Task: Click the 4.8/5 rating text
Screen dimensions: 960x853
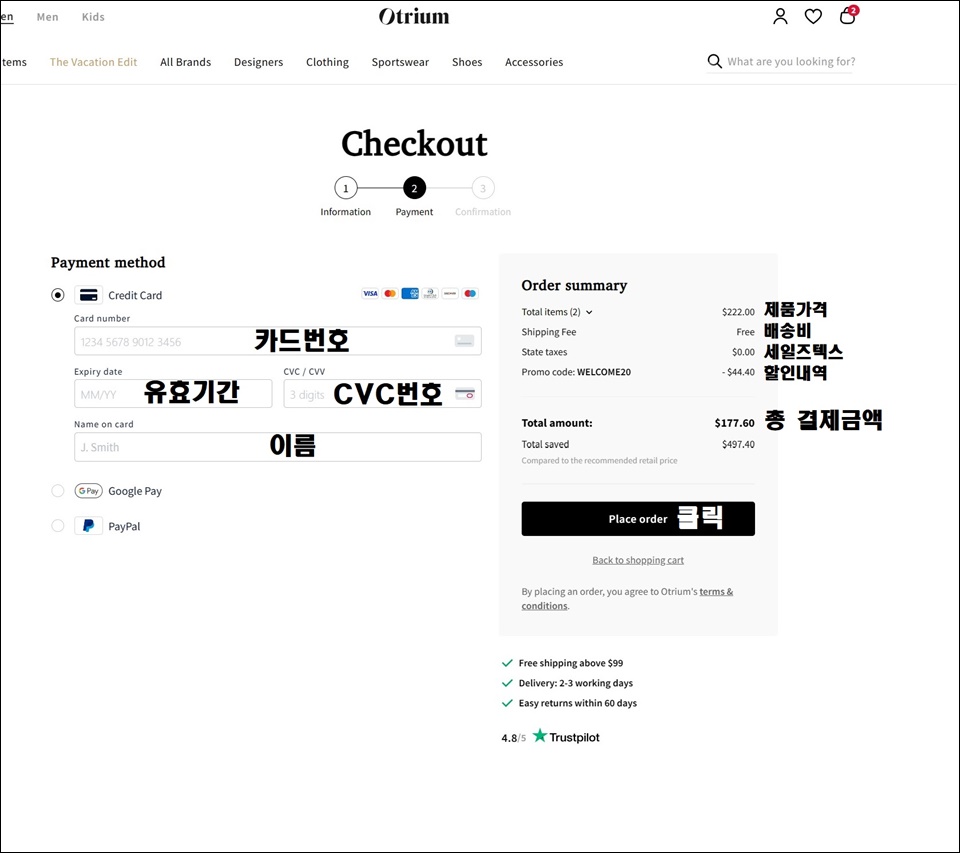Action: 513,738
